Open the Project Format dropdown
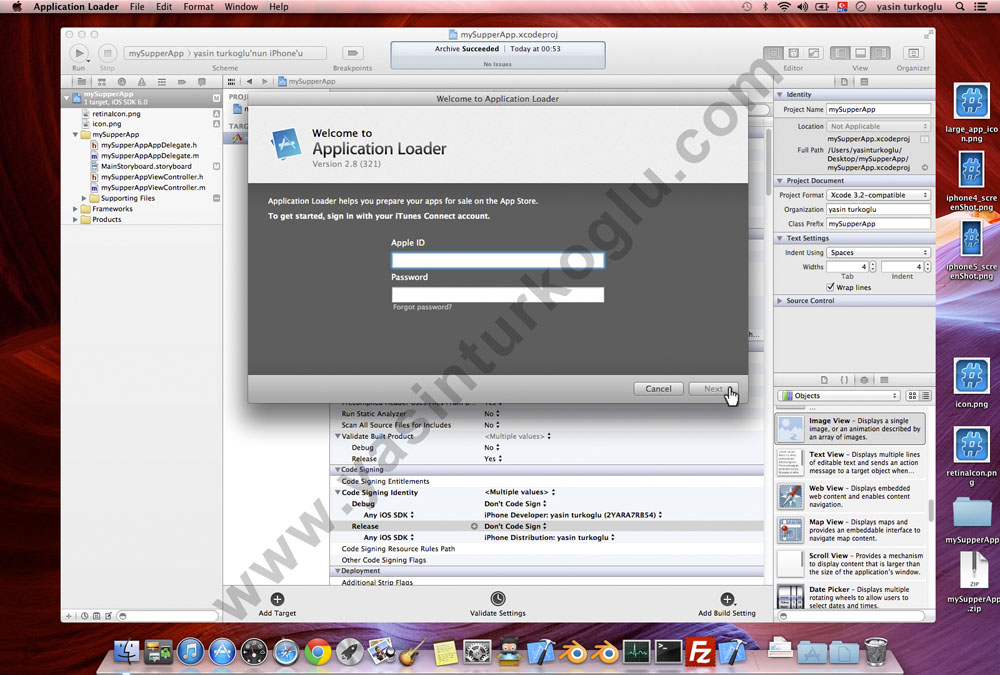The height and width of the screenshot is (675, 1000). point(878,195)
